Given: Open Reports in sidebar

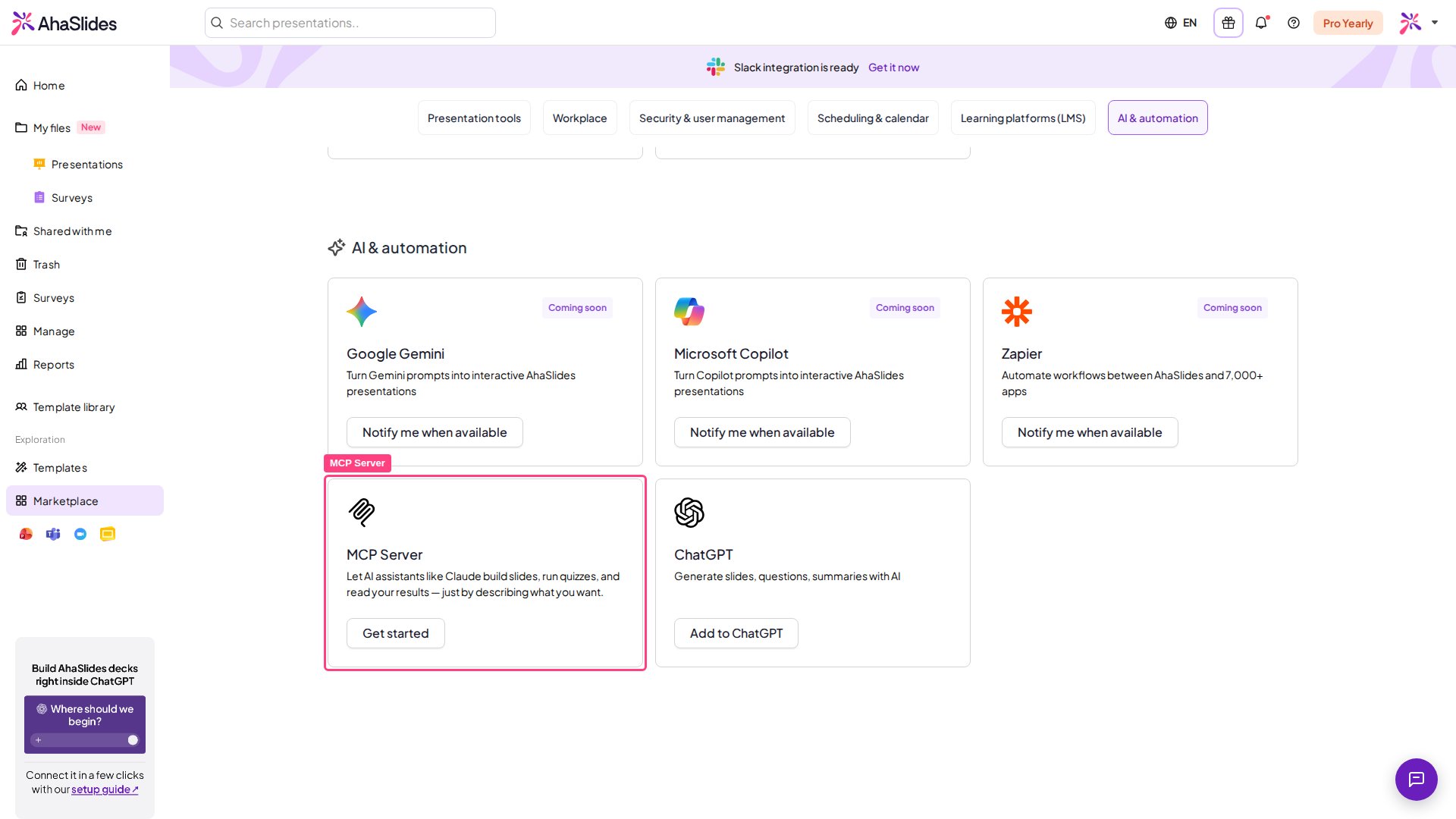Looking at the screenshot, I should (x=85, y=364).
